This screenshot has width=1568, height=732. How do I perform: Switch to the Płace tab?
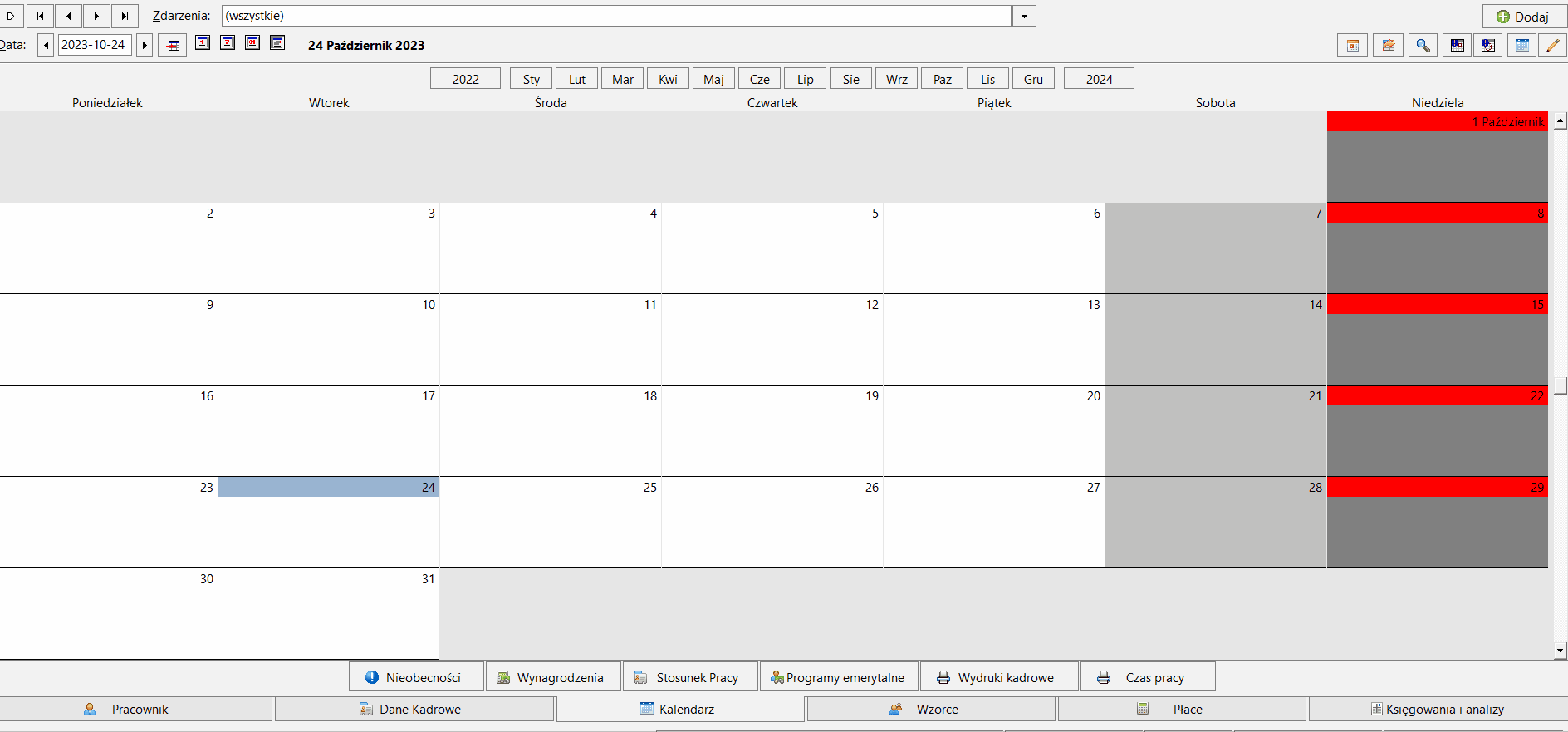click(1182, 709)
